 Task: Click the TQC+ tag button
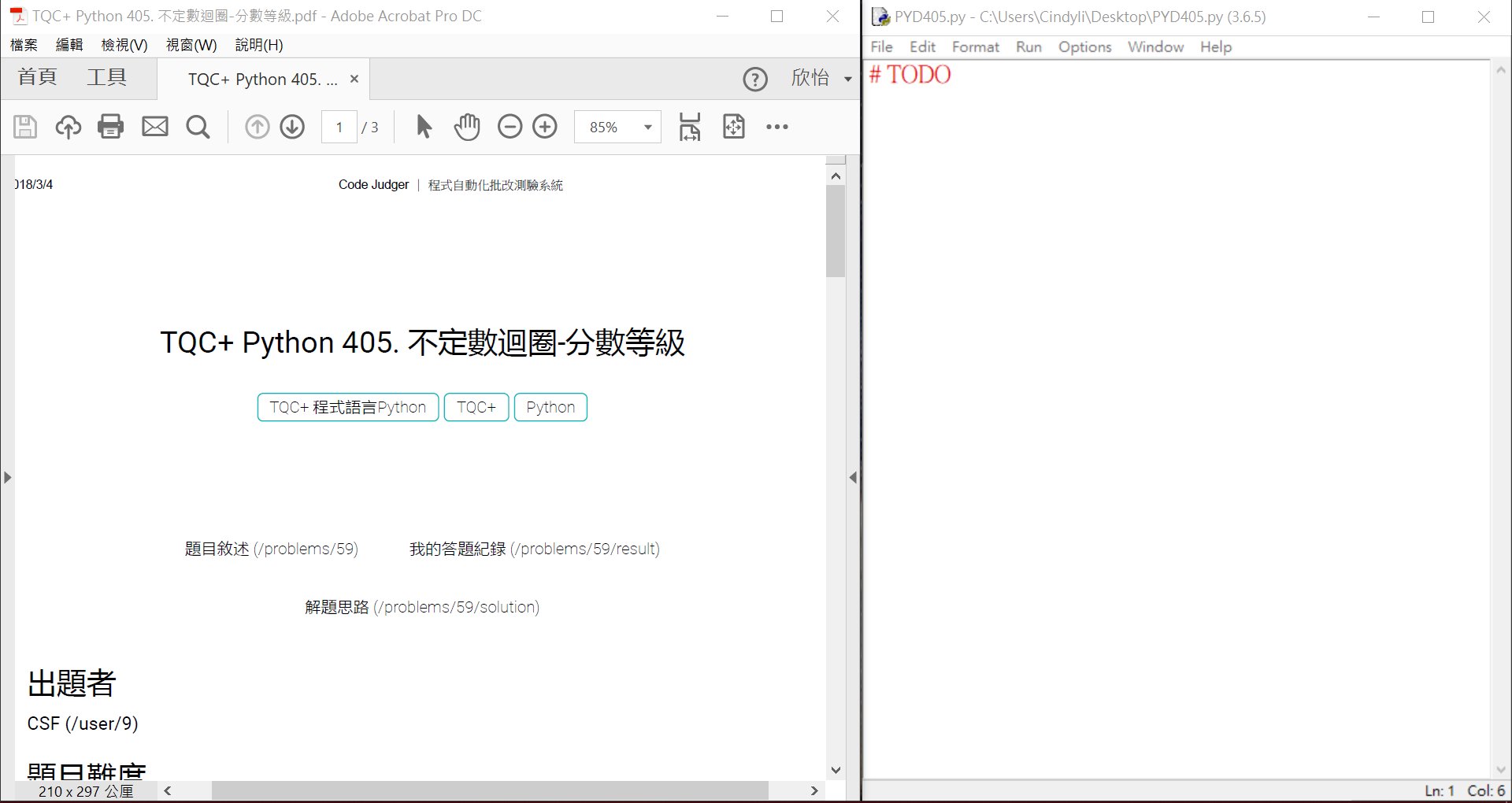point(476,407)
